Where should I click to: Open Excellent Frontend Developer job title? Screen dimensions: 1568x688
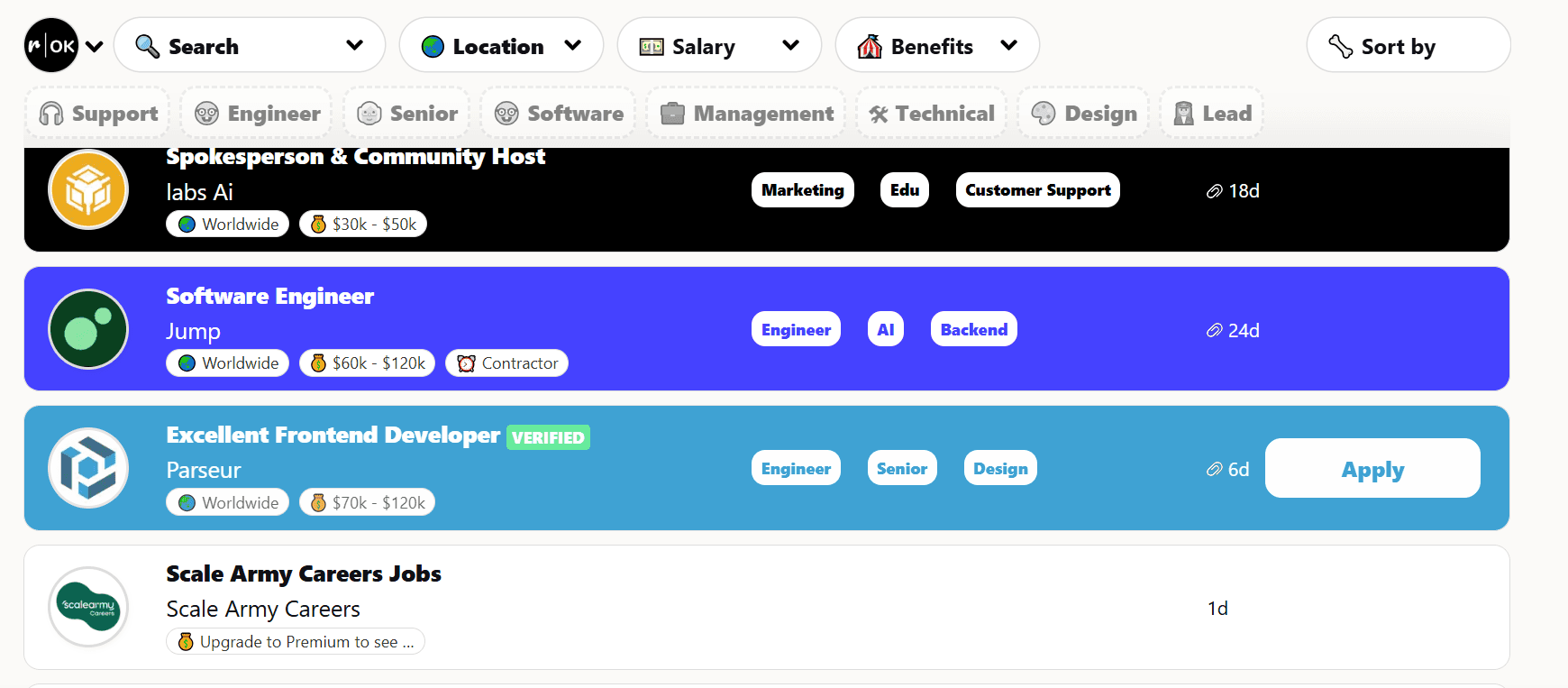pos(333,435)
